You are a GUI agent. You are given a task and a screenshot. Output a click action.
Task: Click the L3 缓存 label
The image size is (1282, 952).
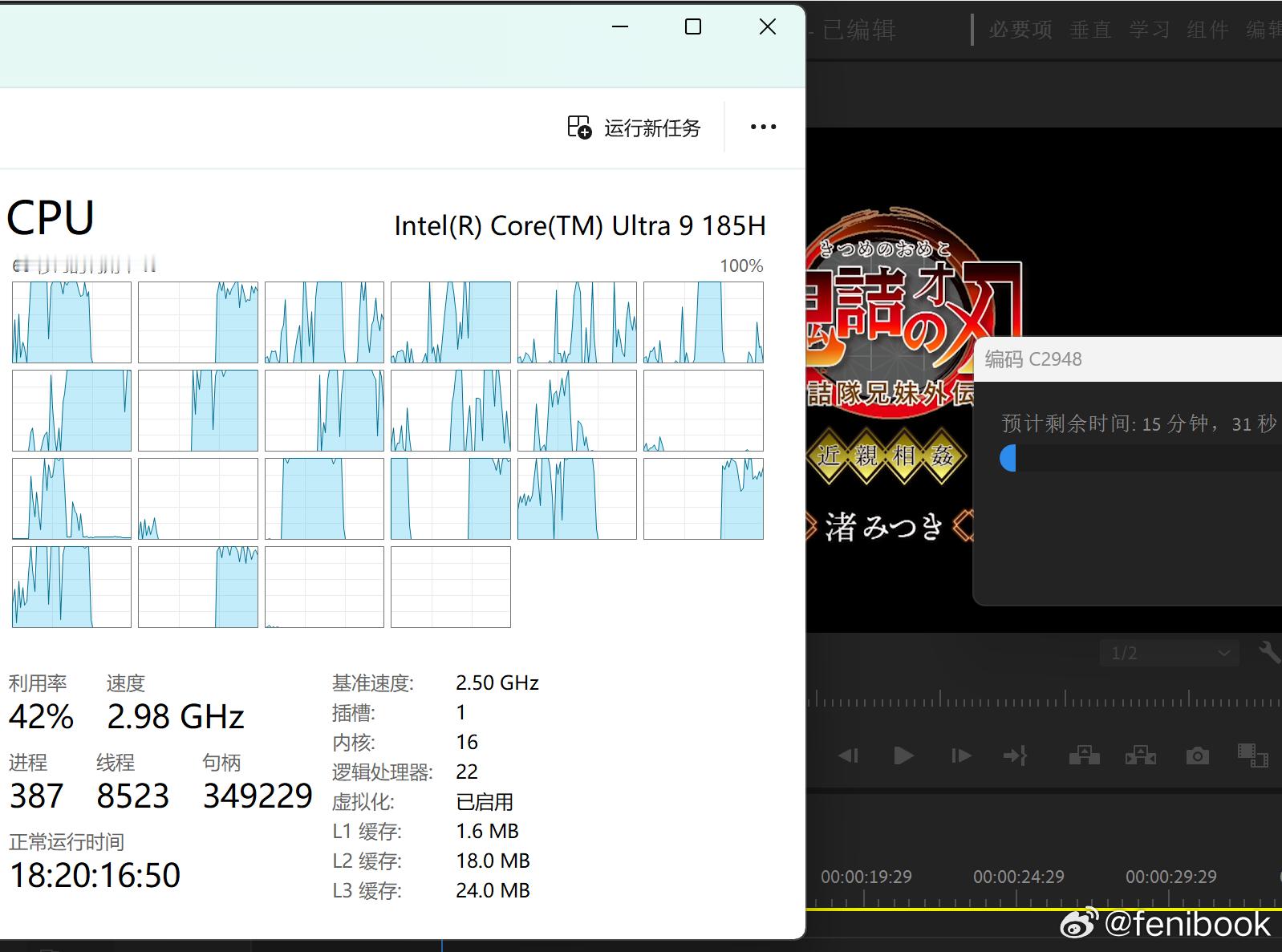[367, 891]
